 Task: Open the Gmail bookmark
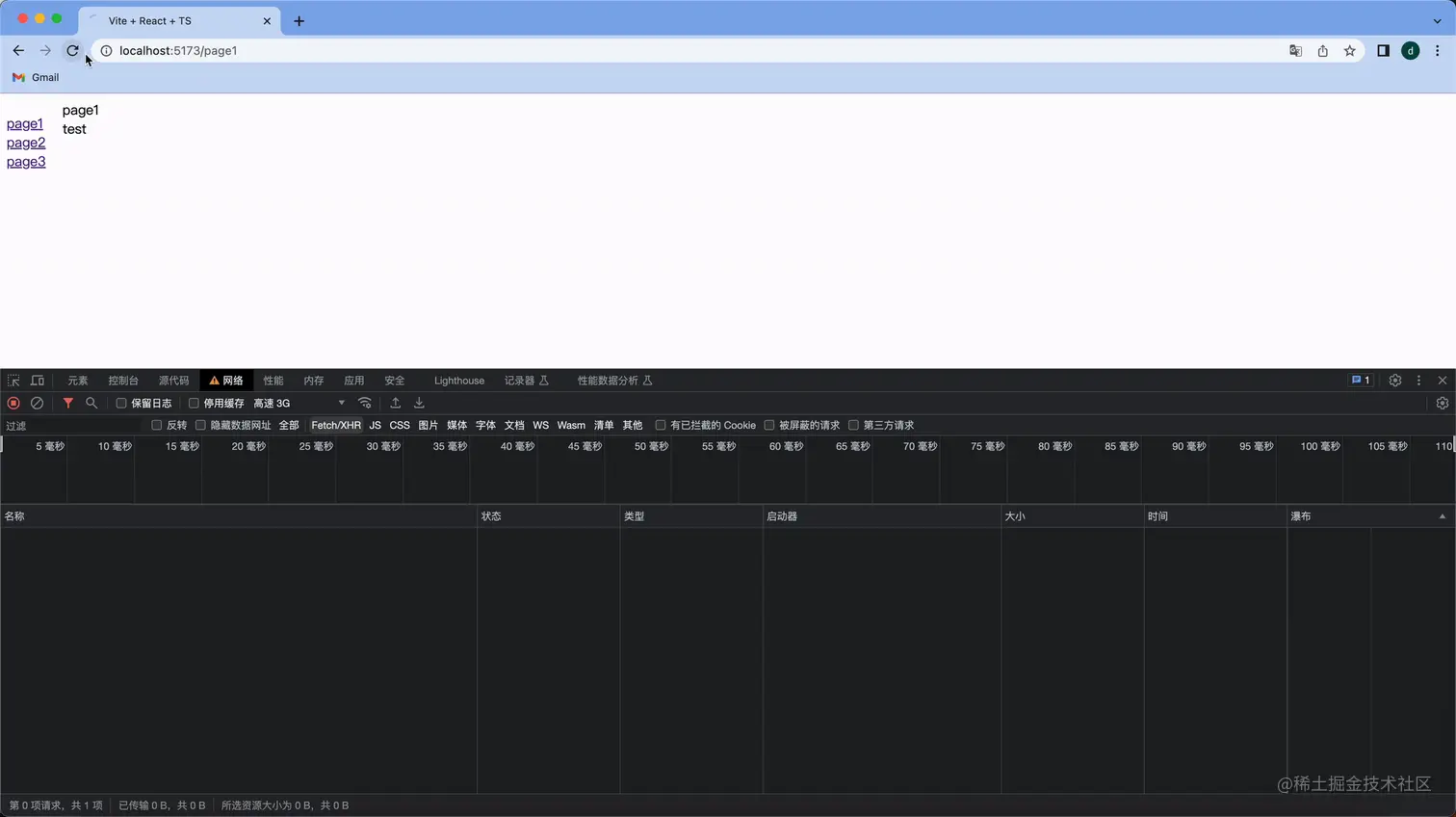(36, 77)
